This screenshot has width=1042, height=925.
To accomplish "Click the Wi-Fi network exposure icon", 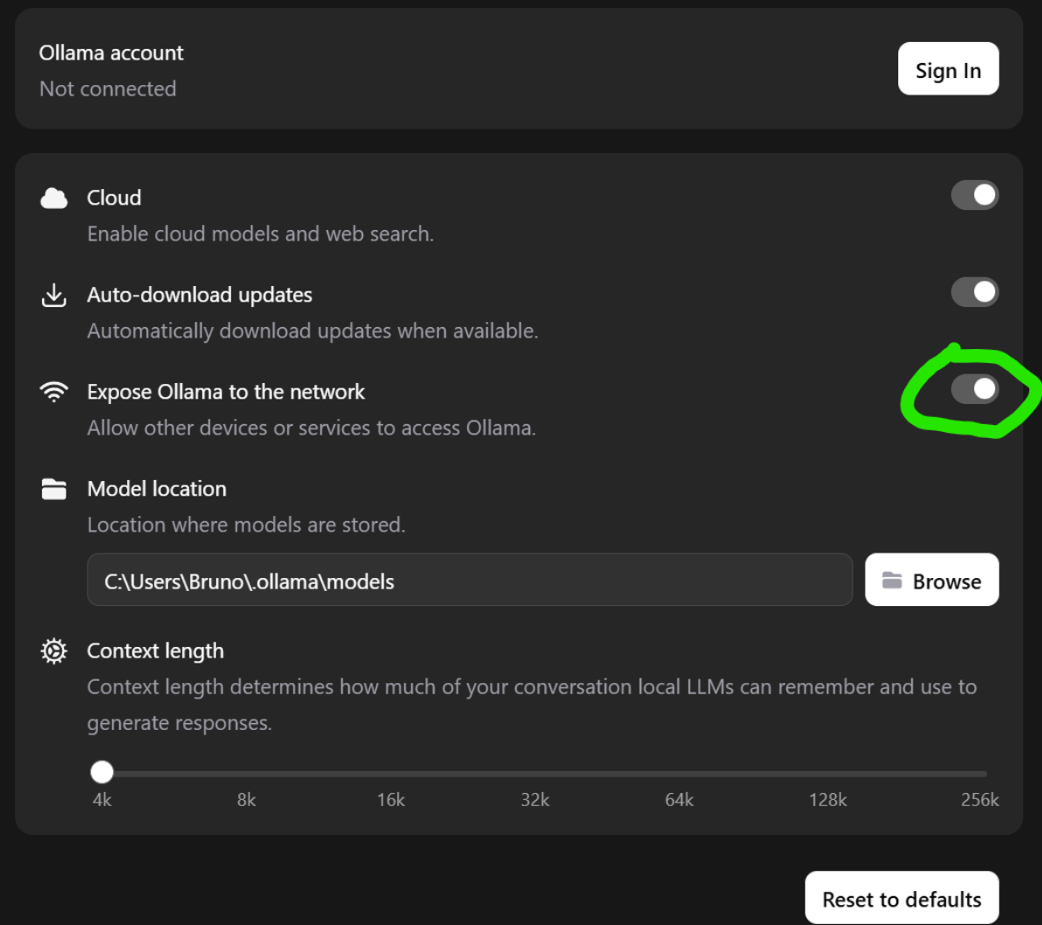I will (x=54, y=391).
